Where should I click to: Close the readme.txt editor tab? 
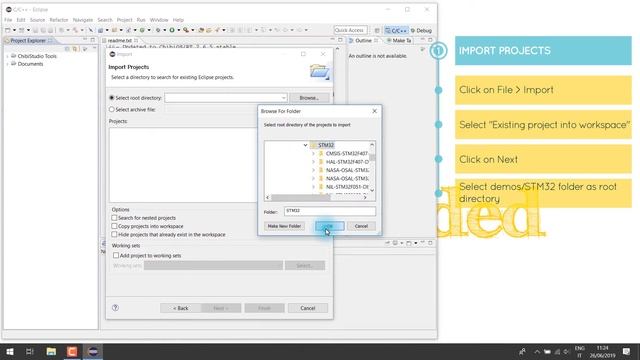pos(136,40)
